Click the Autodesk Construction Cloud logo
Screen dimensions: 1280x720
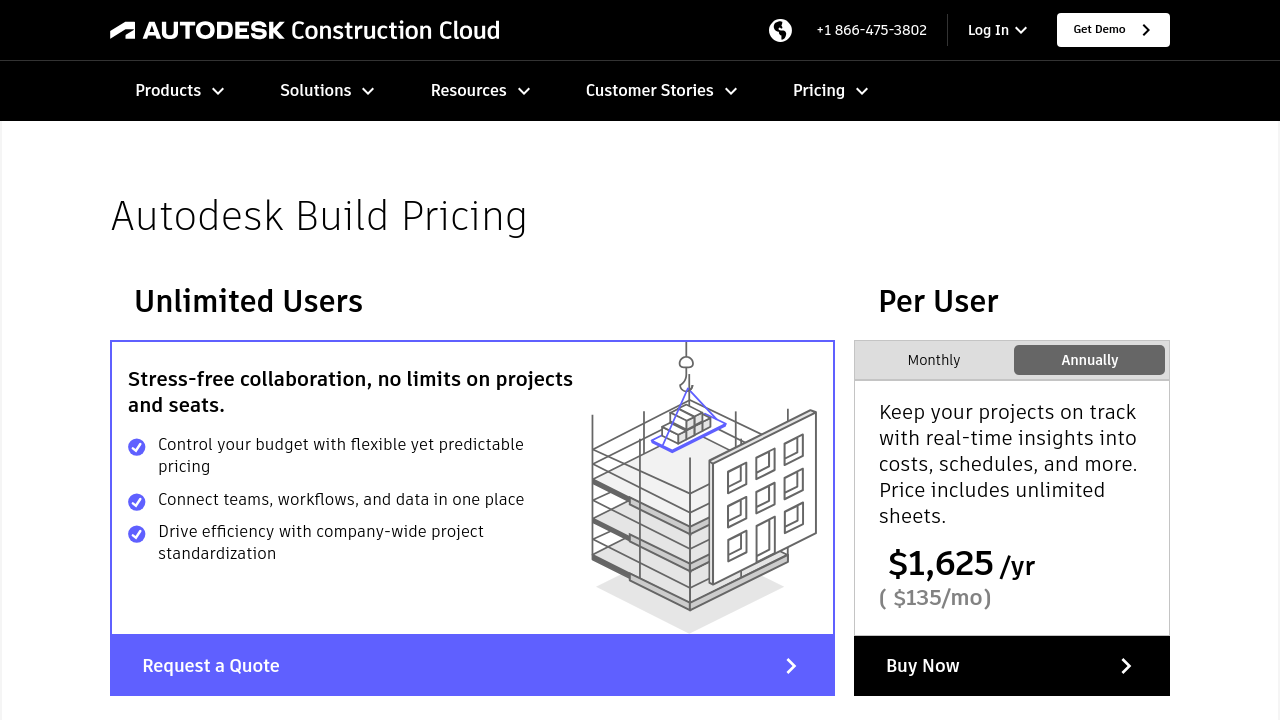pyautogui.click(x=305, y=30)
